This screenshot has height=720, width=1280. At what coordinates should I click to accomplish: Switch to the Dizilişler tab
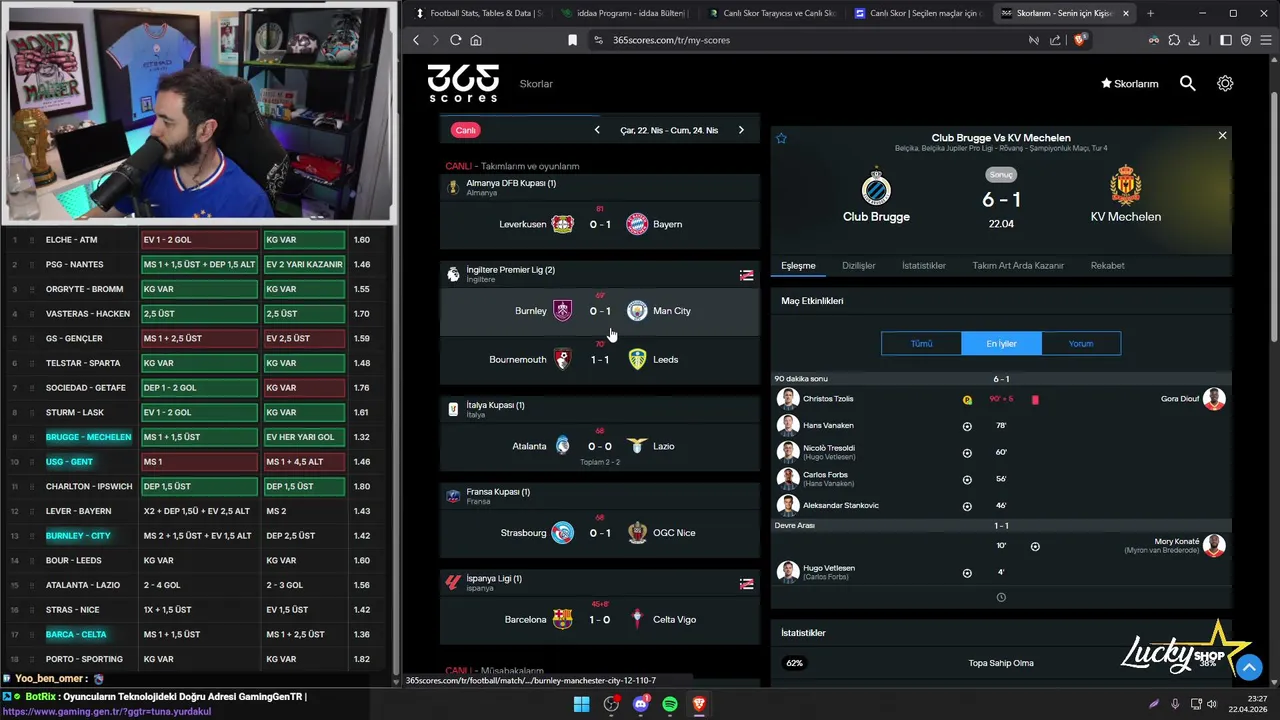858,266
